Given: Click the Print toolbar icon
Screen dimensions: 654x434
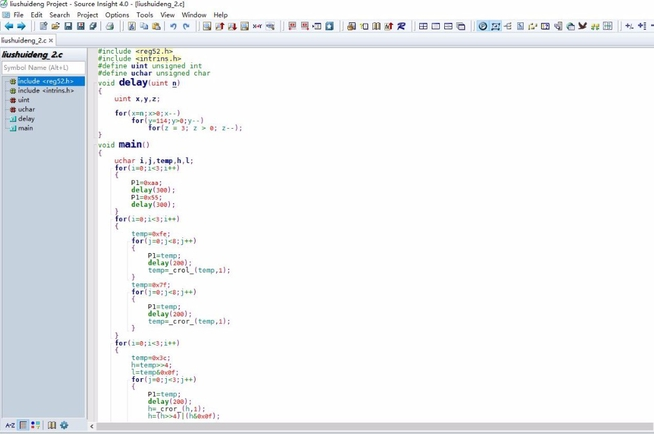Looking at the screenshot, I should [x=110, y=27].
